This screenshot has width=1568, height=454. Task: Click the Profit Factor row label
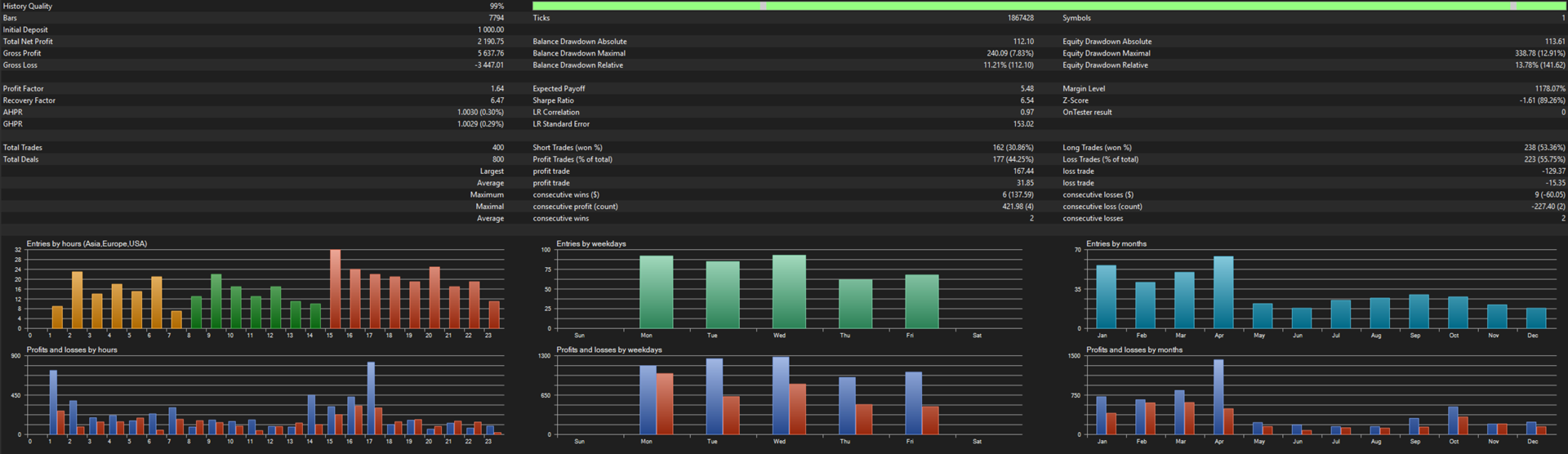24,89
